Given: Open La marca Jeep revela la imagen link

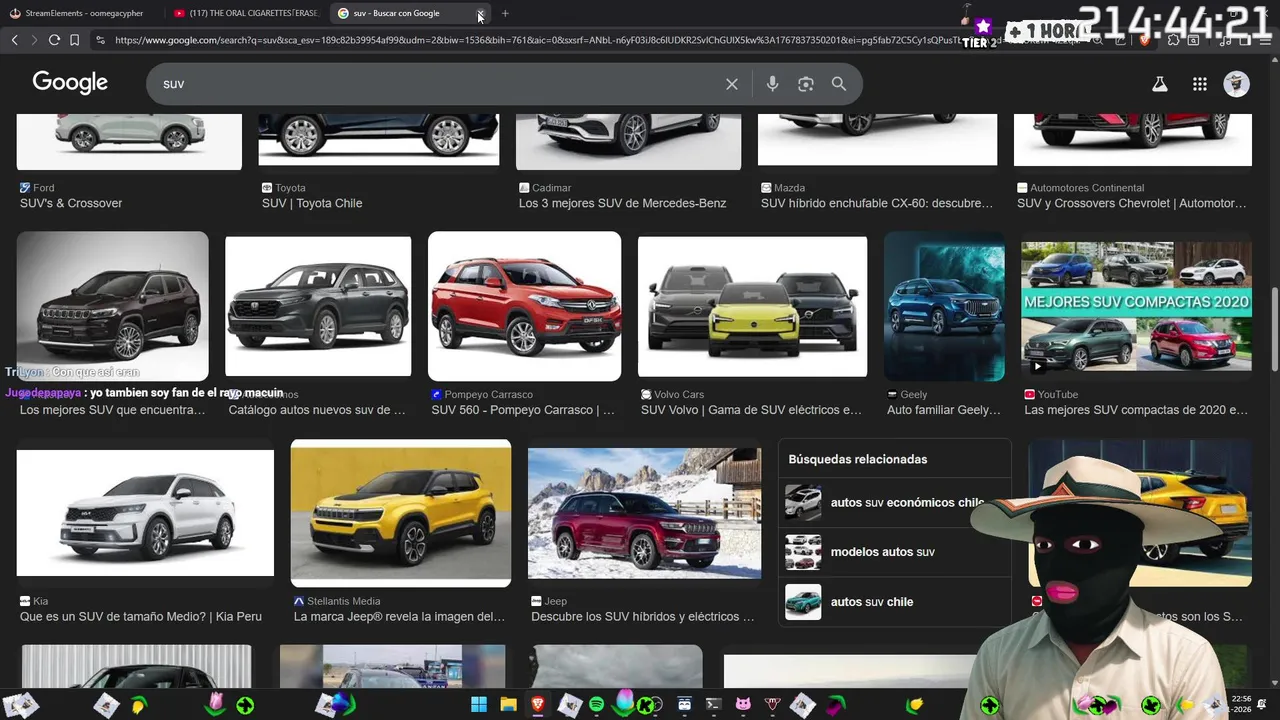Looking at the screenshot, I should (400, 617).
